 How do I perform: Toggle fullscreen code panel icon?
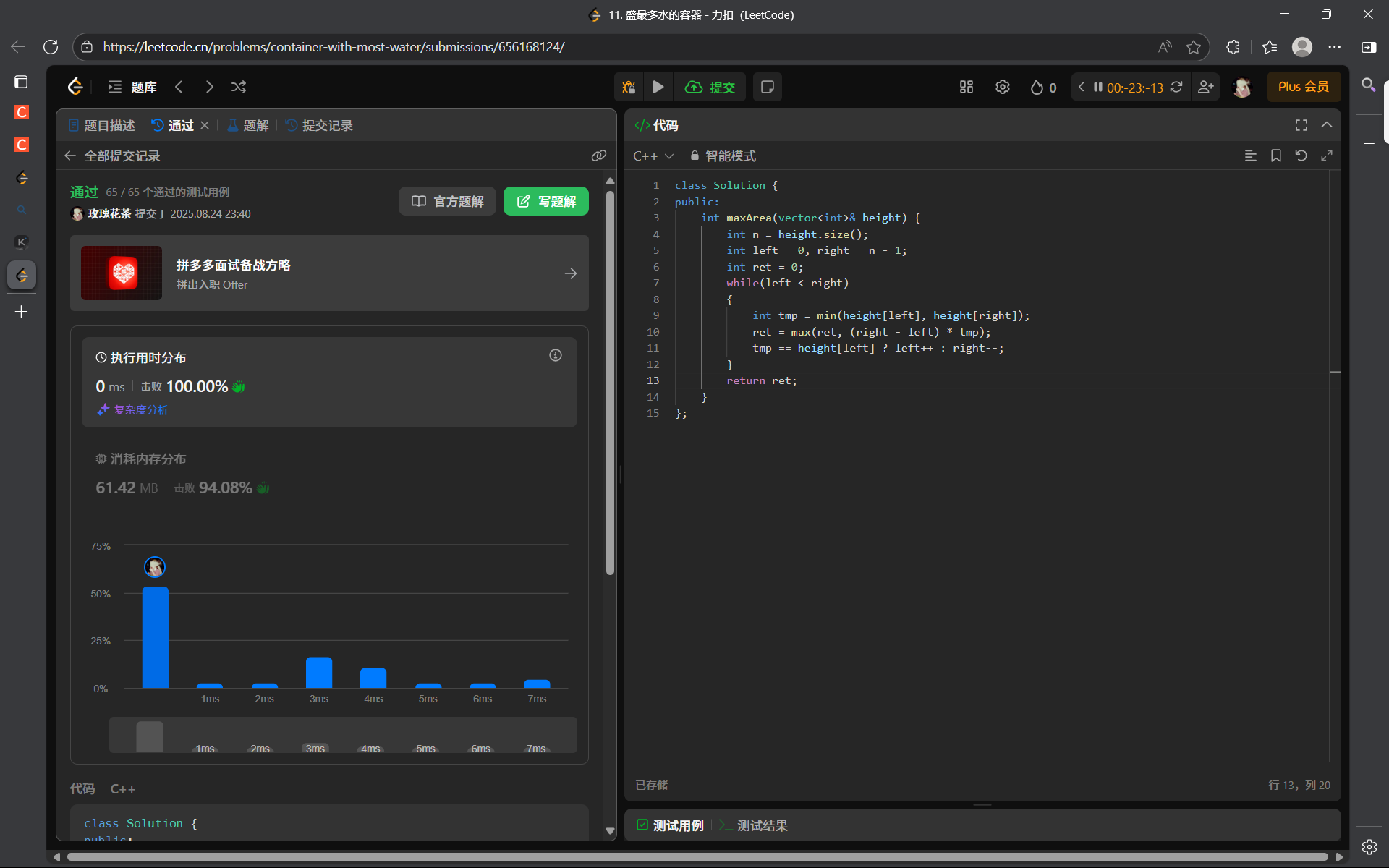(x=1301, y=125)
